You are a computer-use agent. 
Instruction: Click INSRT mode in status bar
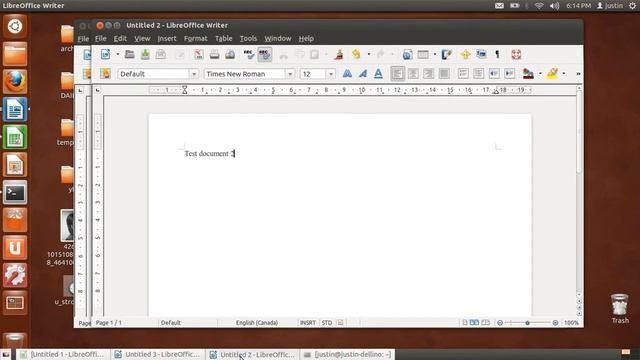pyautogui.click(x=308, y=322)
